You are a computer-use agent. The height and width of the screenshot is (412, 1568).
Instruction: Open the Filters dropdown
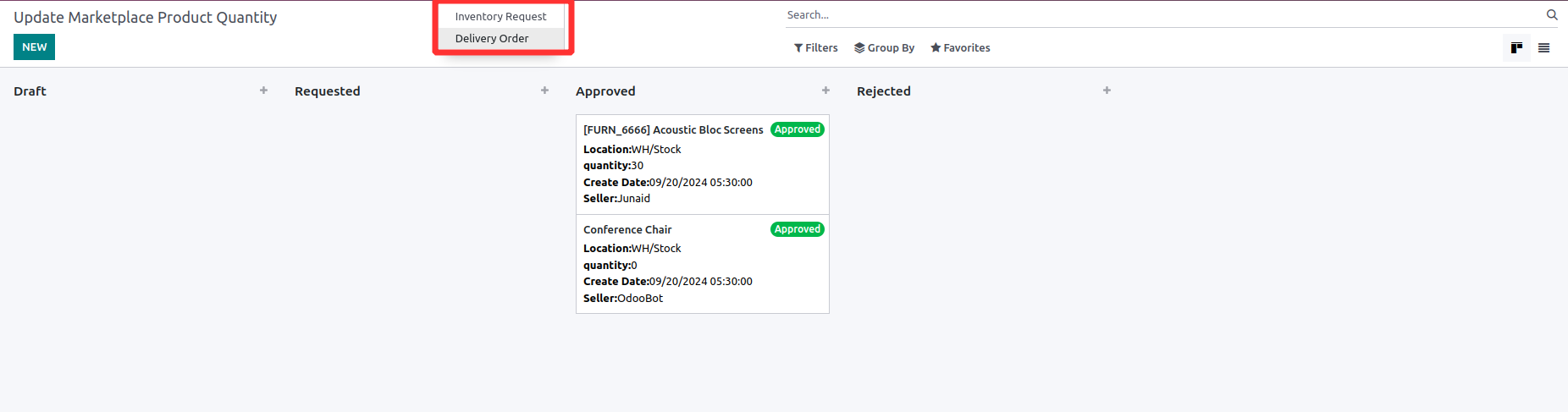point(815,48)
